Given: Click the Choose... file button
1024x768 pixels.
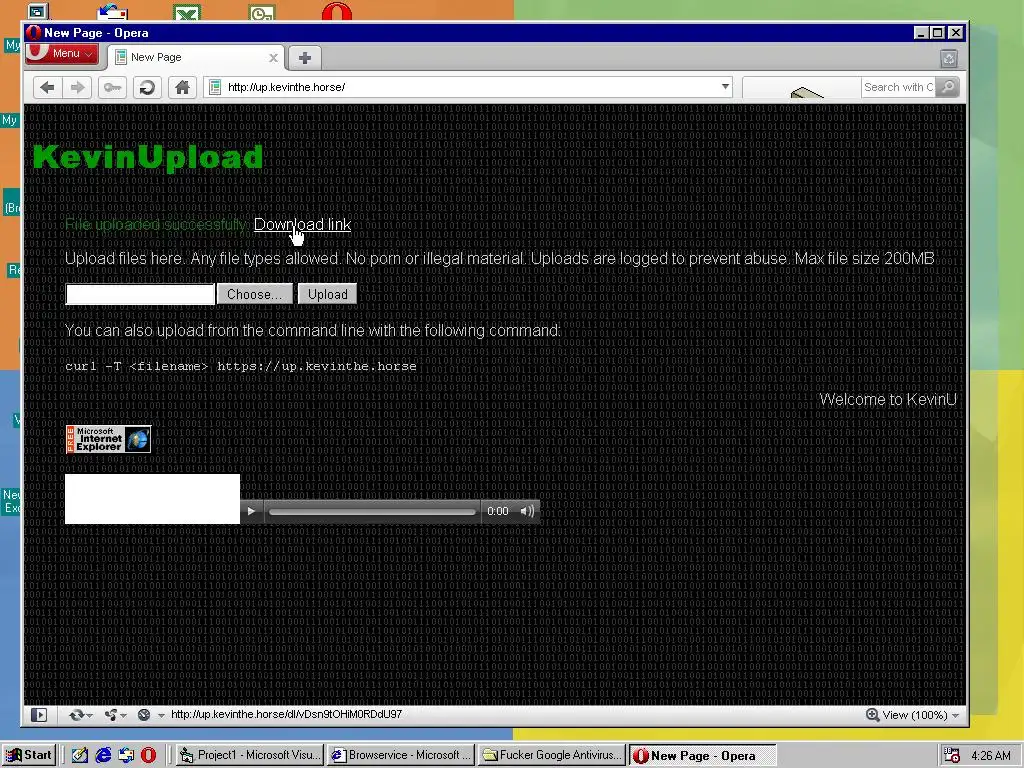Looking at the screenshot, I should tap(254, 295).
